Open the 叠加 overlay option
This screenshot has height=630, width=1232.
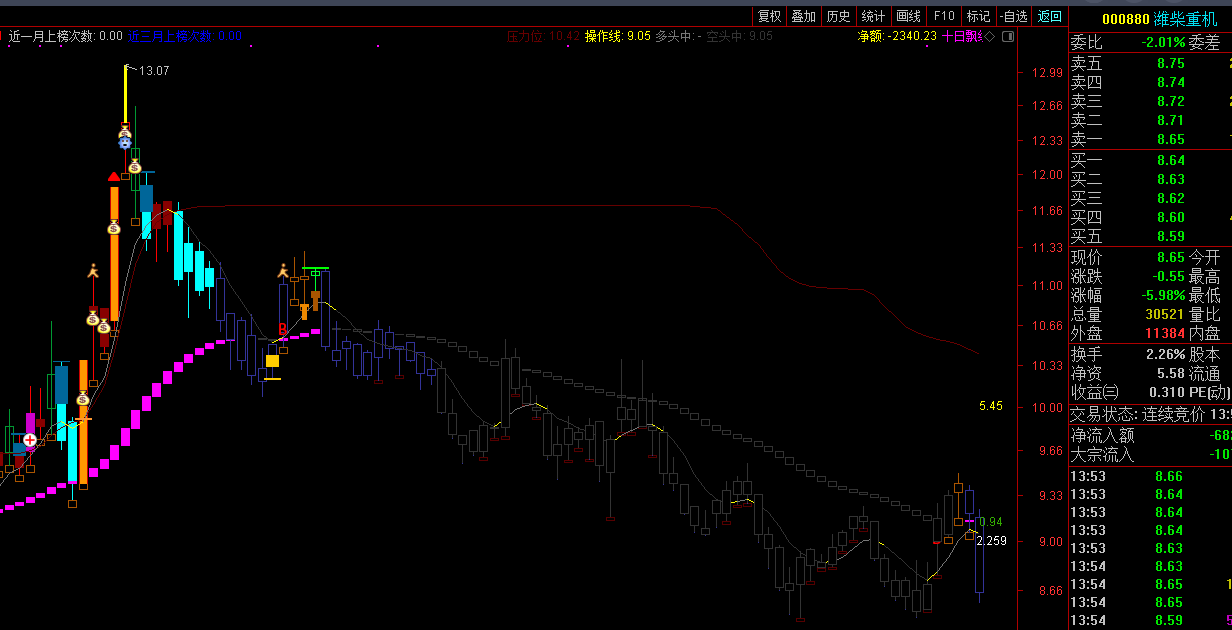pos(803,16)
